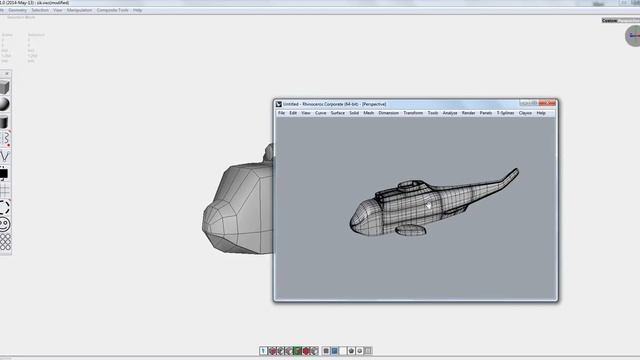Open Mesh menu in Rhinoceros window

click(x=369, y=113)
